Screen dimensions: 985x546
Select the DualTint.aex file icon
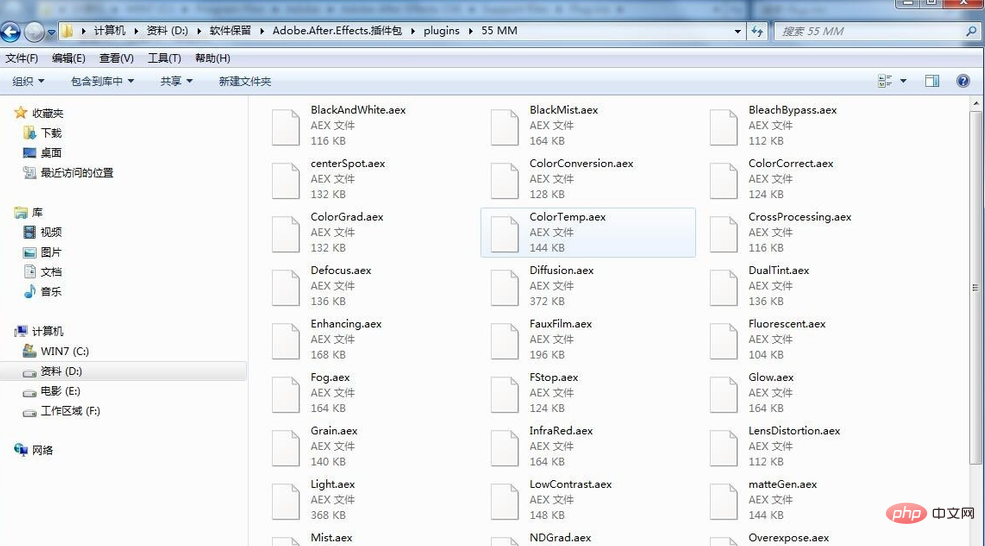(723, 287)
